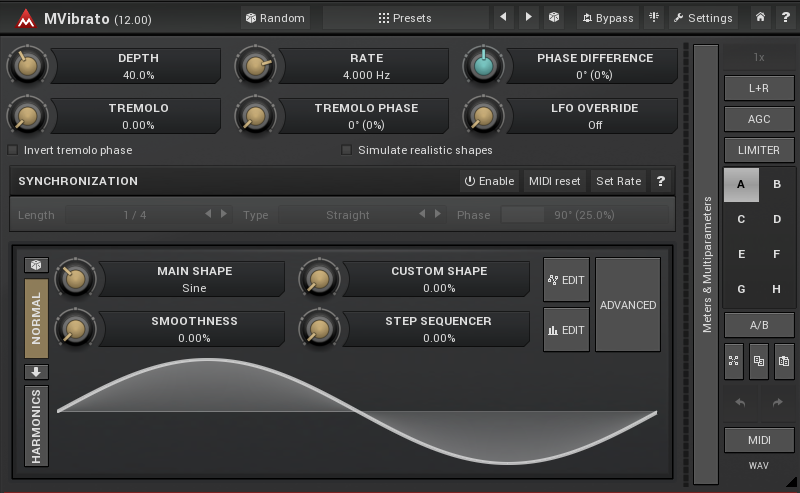
Task: Click the next preset arrow
Action: 529,17
